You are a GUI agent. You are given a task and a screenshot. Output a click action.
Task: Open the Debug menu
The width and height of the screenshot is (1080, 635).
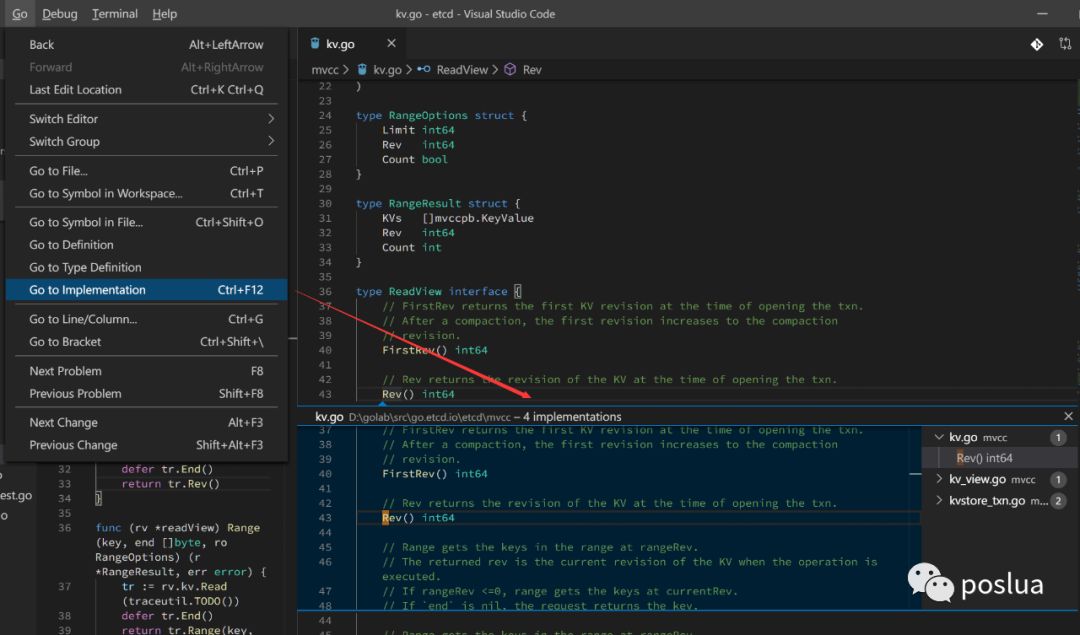59,14
